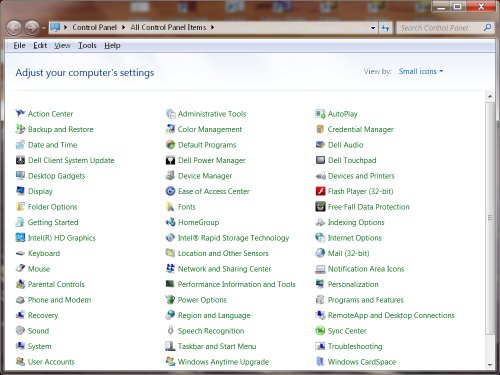Click the Folder Options icon
500x375 pixels.
[20, 207]
